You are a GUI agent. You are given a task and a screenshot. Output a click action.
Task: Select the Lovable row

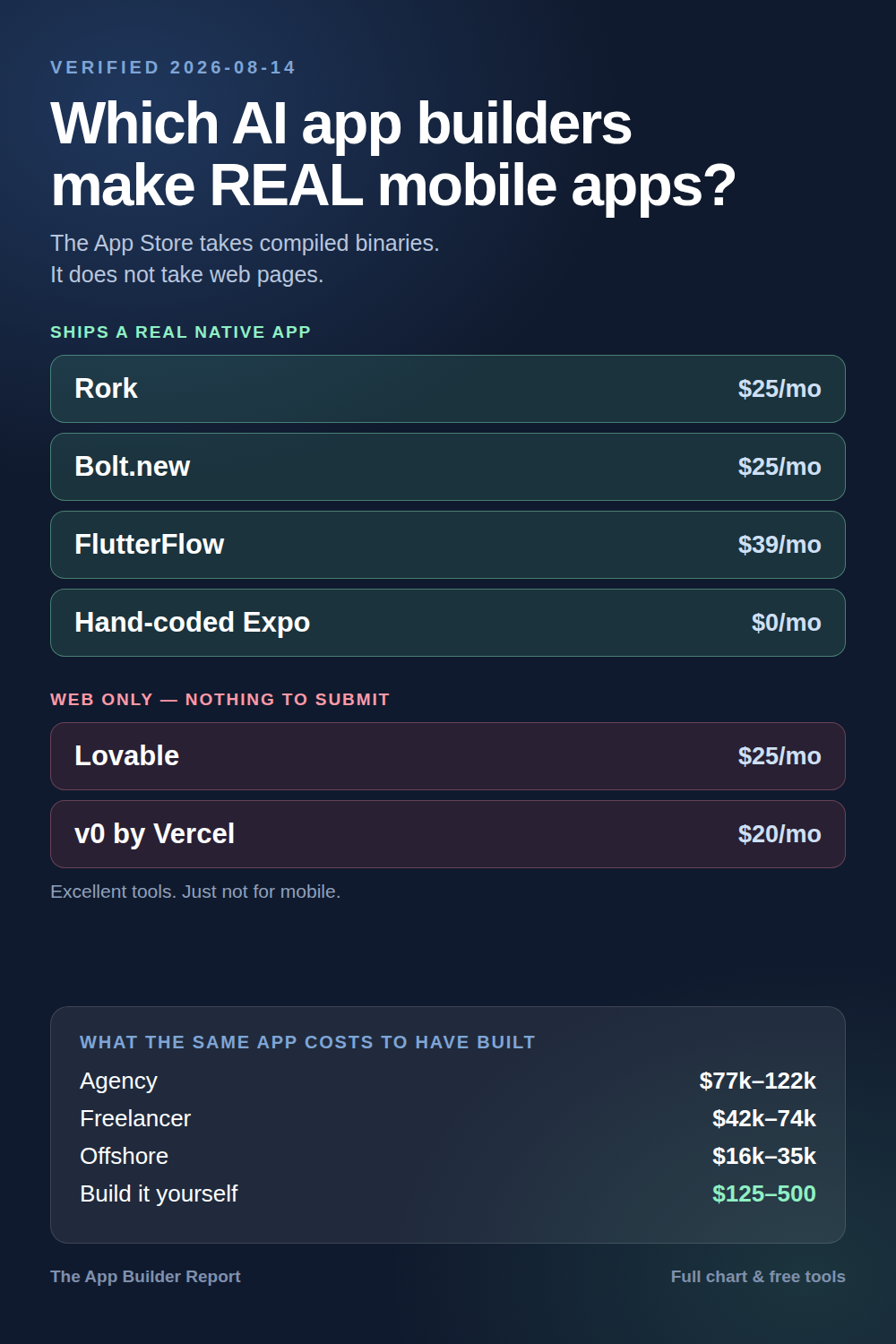[448, 756]
